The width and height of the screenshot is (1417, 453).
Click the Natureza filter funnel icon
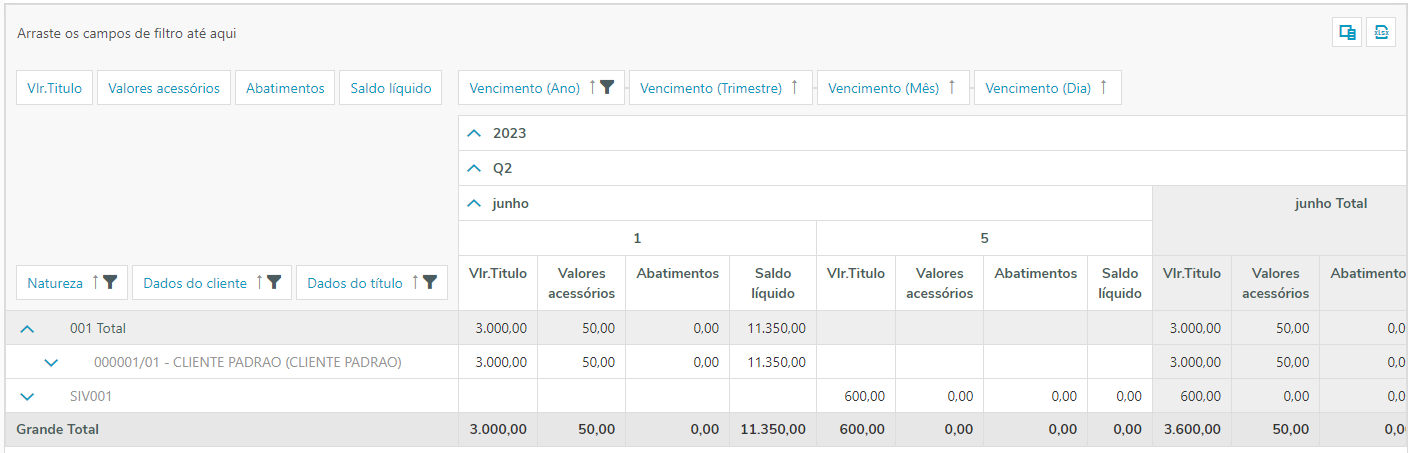110,283
